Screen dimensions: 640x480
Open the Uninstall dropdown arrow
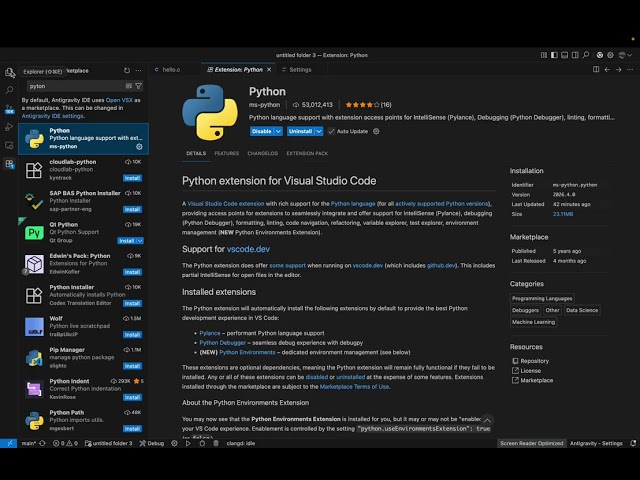tap(319, 131)
